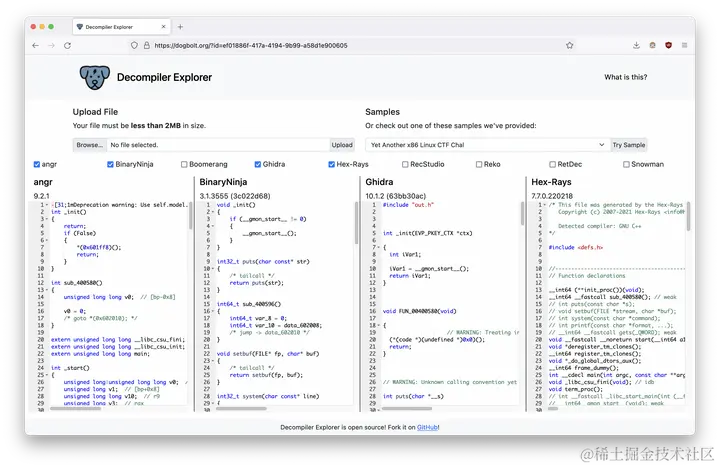The image size is (720, 468).
Task: Enable the Reko checkbox
Action: [x=479, y=164]
